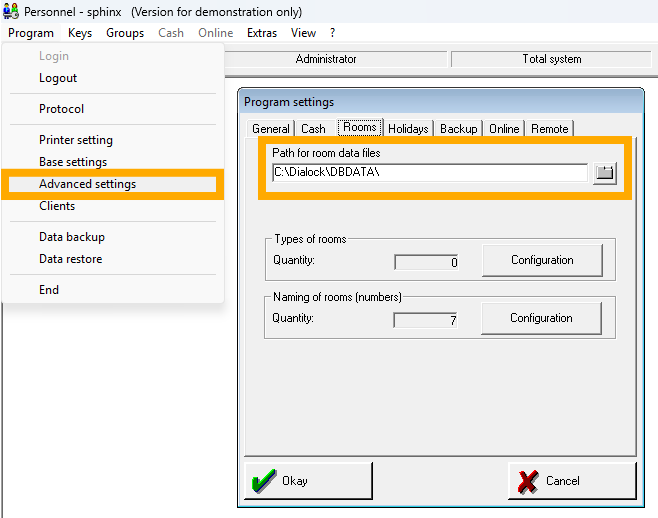658x518 pixels.
Task: Click the green checkmark Okay button
Action: (x=308, y=481)
